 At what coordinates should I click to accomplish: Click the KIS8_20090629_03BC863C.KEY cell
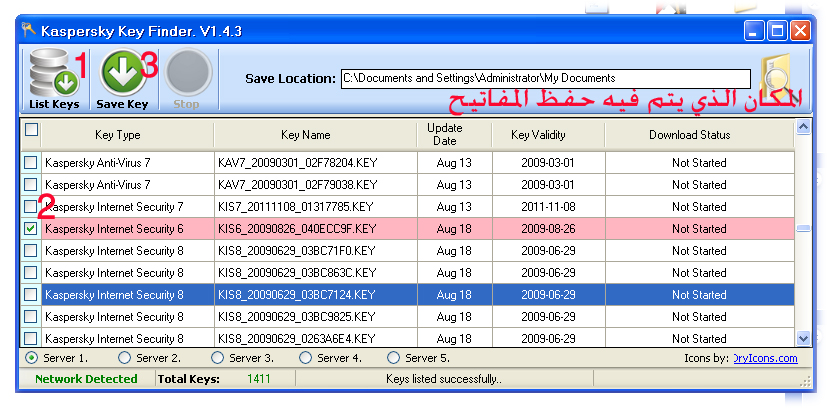pyautogui.click(x=315, y=273)
